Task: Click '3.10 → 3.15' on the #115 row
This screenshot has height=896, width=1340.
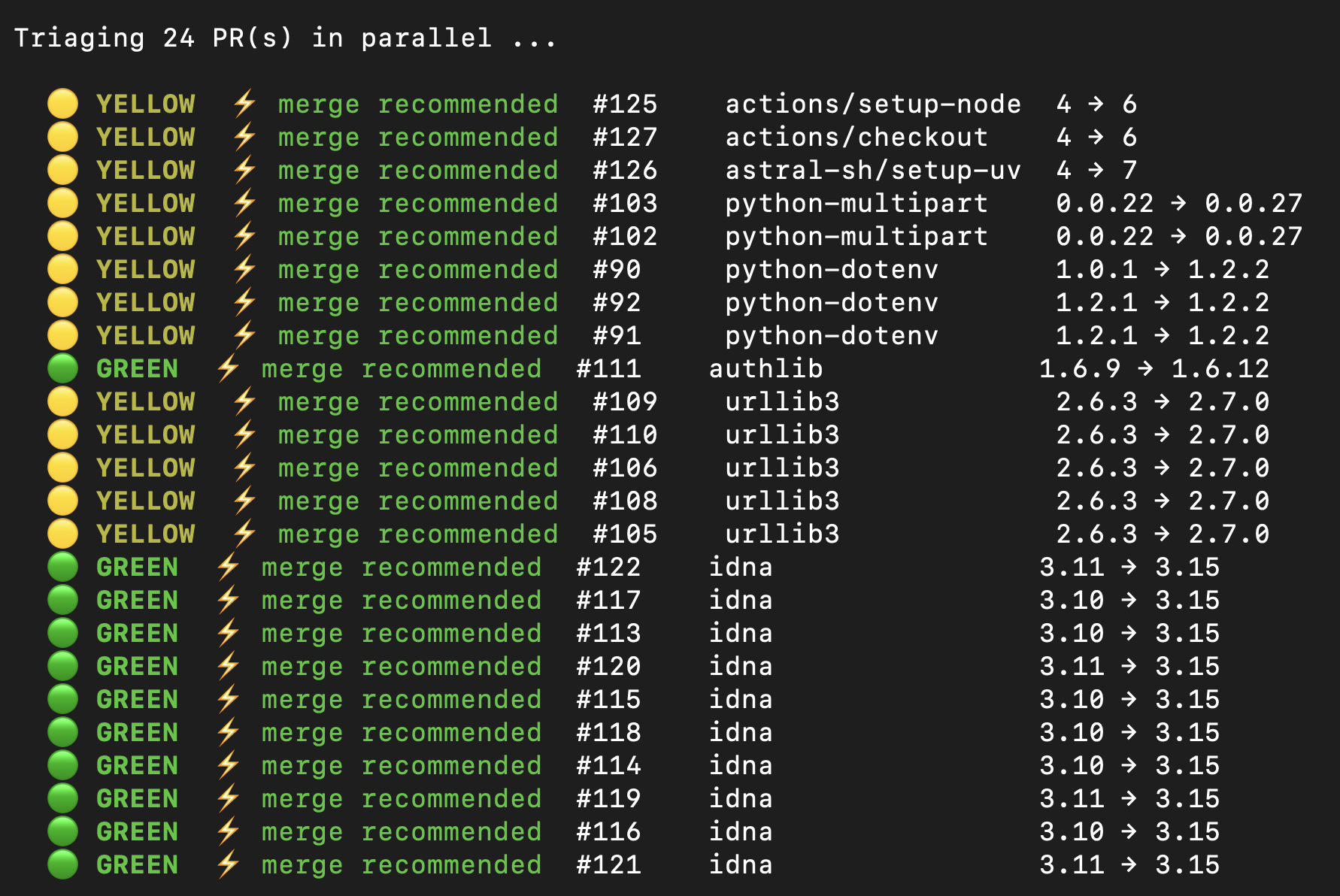Action: tap(1129, 699)
